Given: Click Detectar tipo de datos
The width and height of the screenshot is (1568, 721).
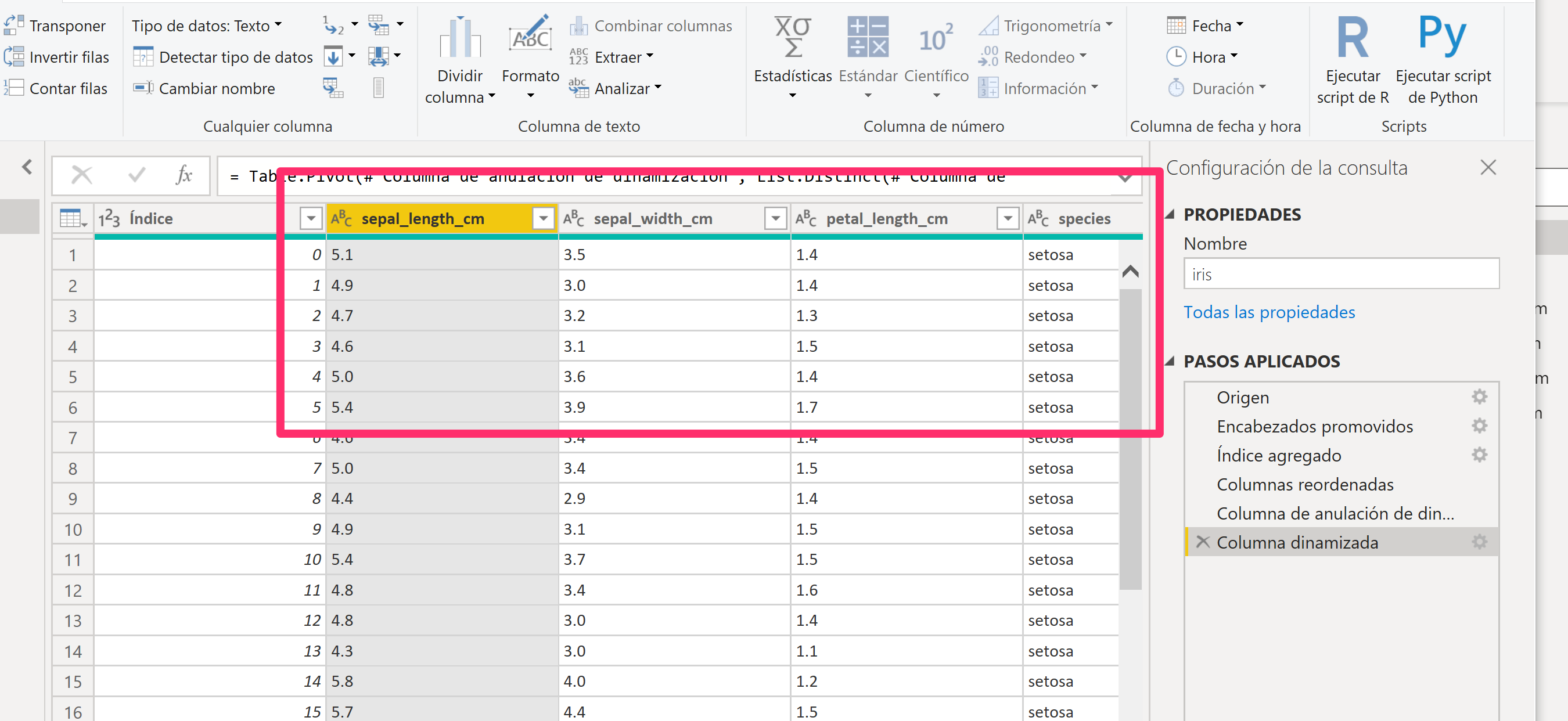Looking at the screenshot, I should 223,57.
